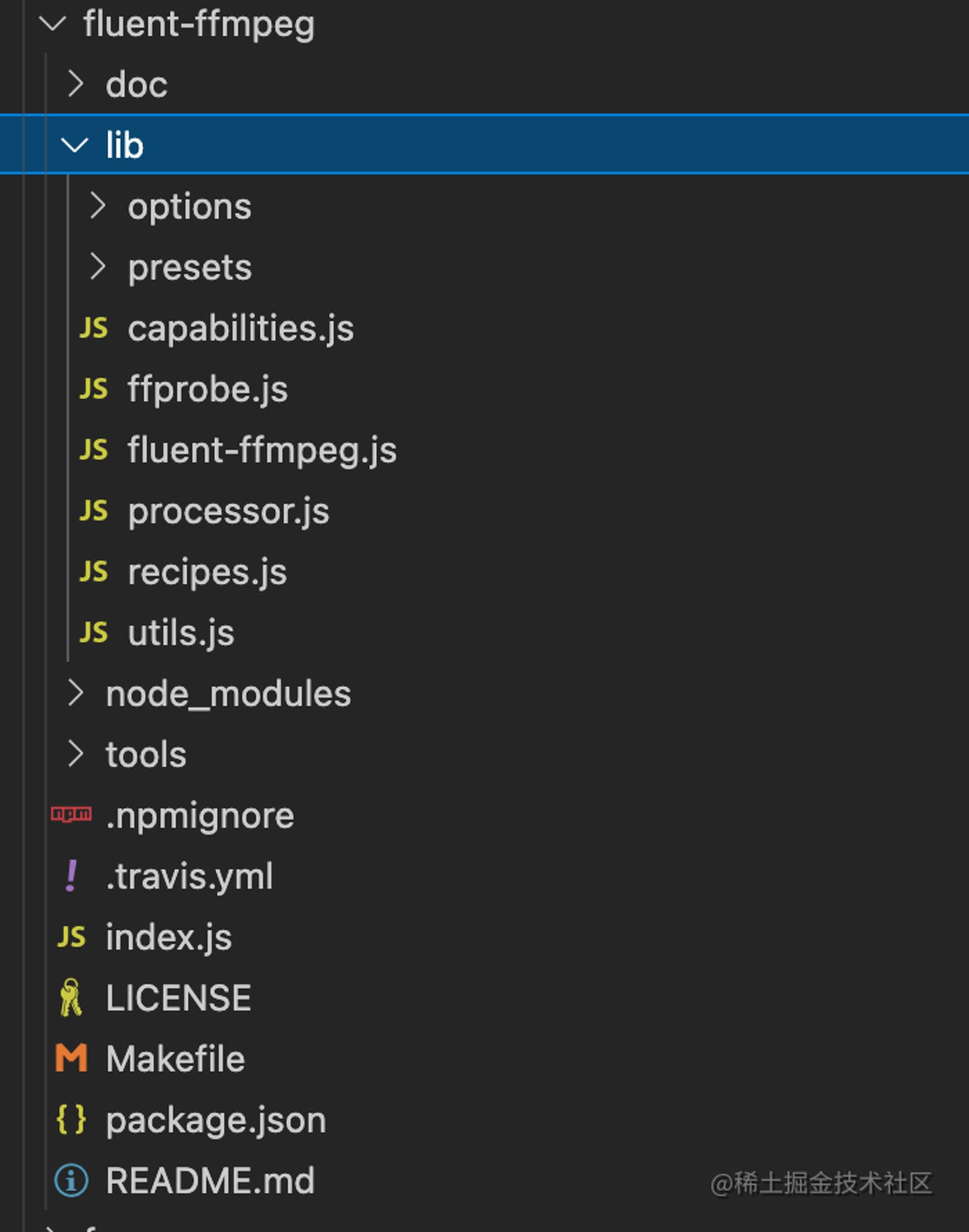Open recipes.js file
The height and width of the screenshot is (1232, 969).
207,572
